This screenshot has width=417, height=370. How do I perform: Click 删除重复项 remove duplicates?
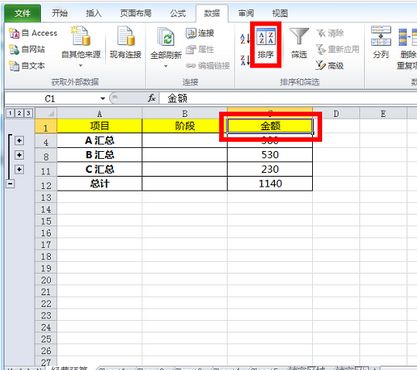click(407, 49)
